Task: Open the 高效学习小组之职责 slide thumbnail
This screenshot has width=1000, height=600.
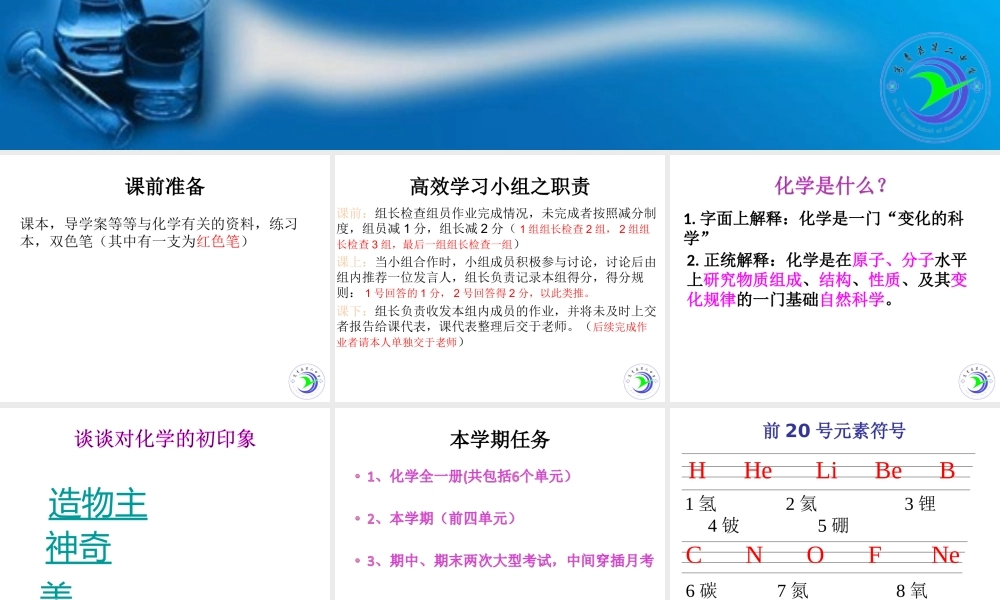Action: (x=499, y=278)
